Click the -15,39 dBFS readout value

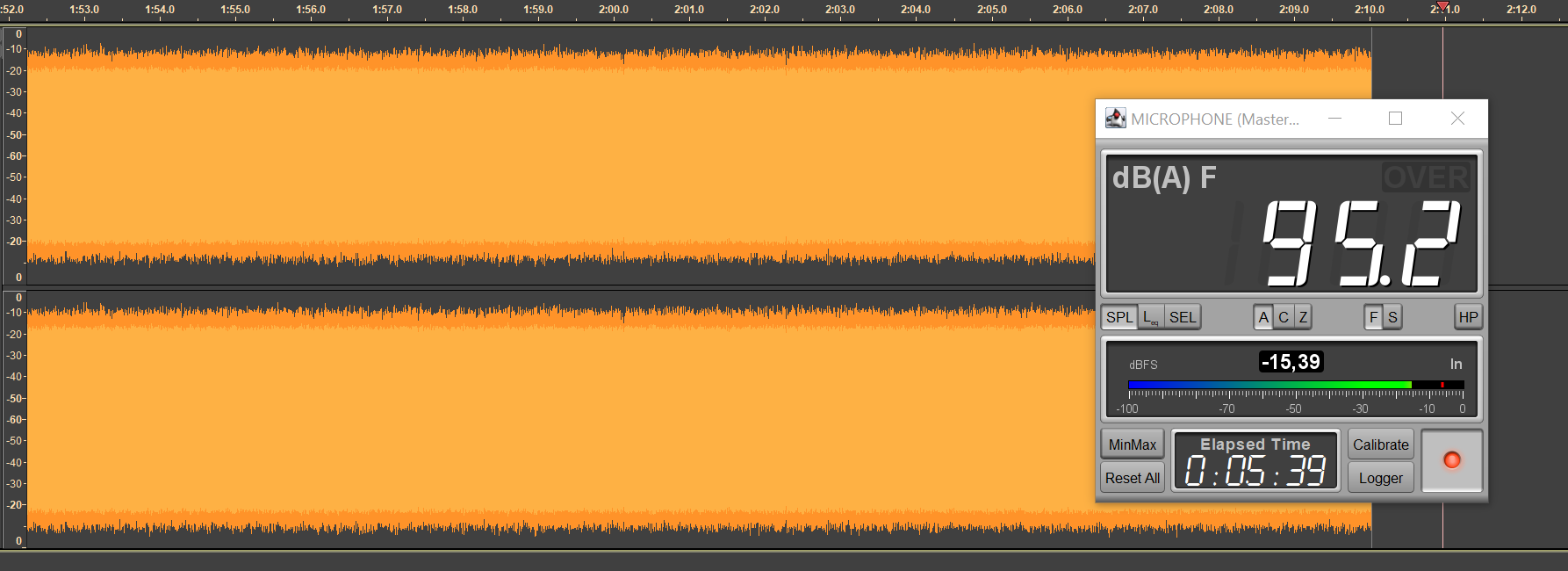(x=1291, y=362)
